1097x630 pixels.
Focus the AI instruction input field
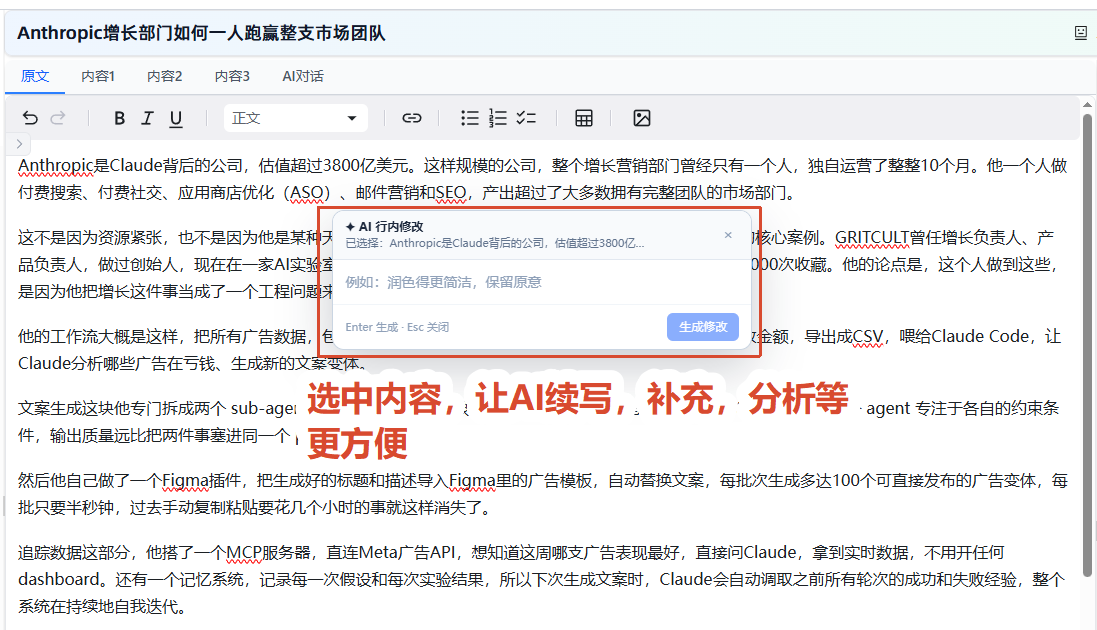pos(542,282)
